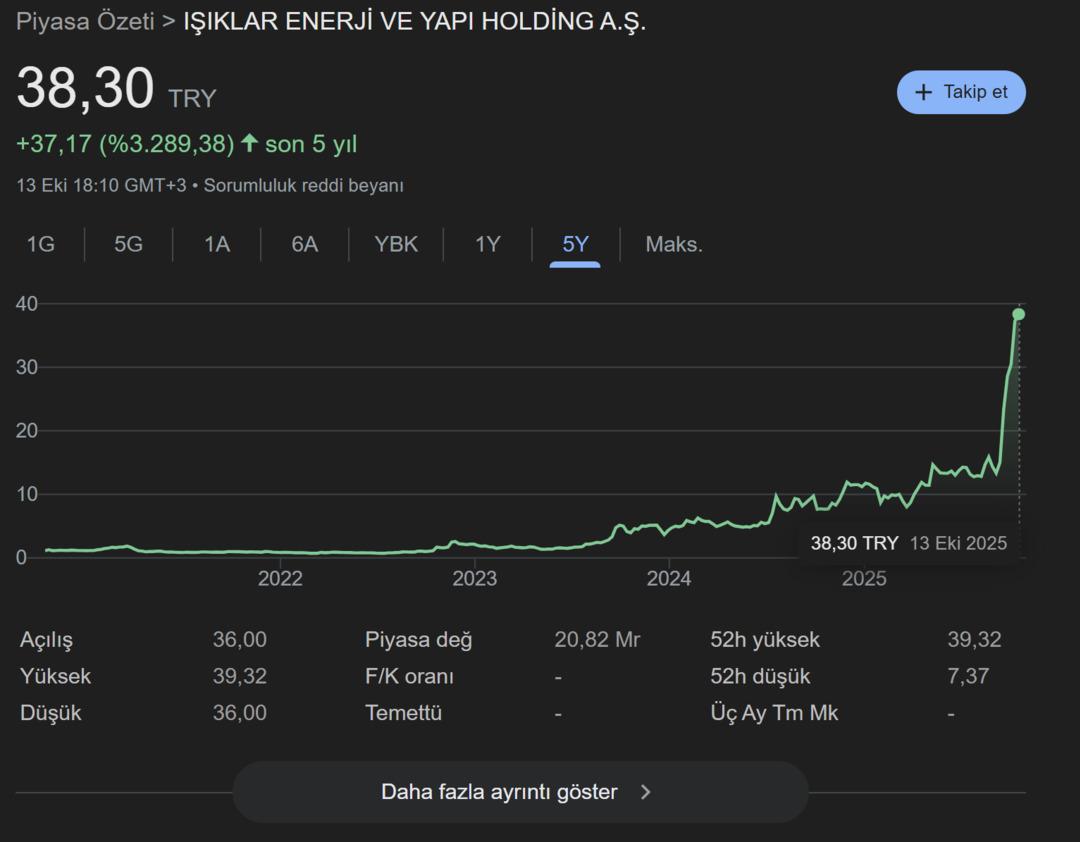Click the plus icon in Takip et
1080x842 pixels.
(923, 92)
